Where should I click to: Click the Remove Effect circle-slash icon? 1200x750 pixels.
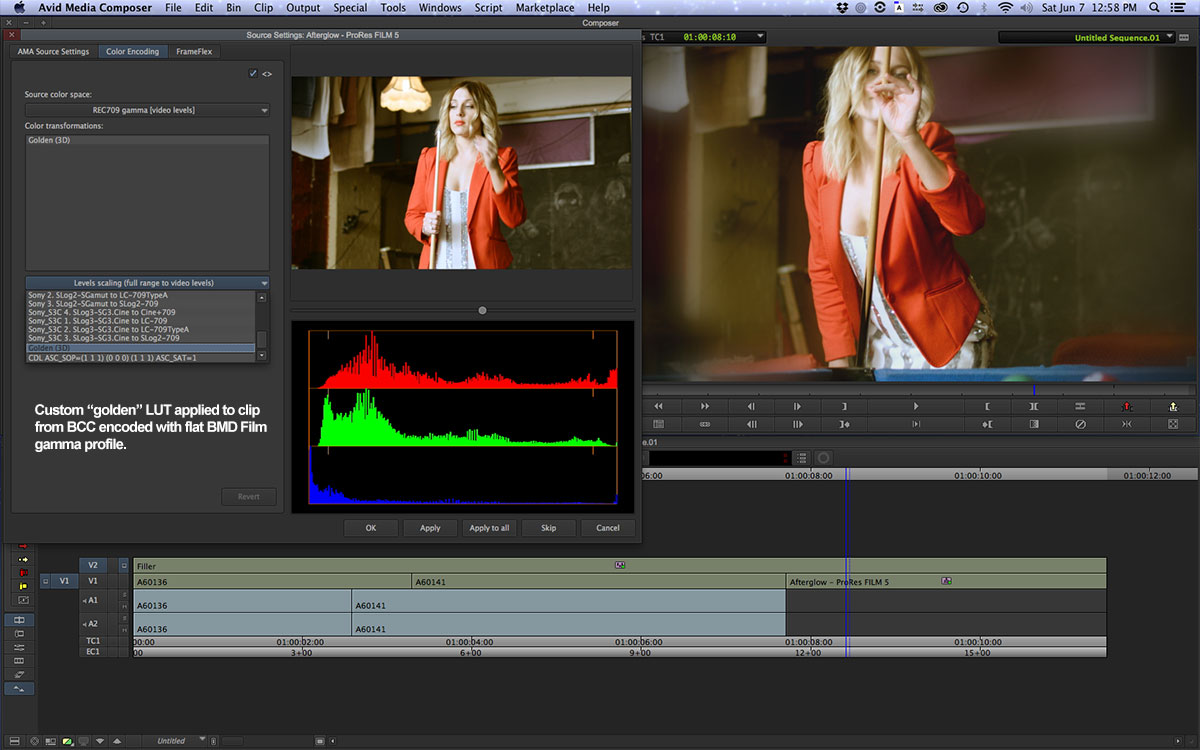[x=1081, y=424]
